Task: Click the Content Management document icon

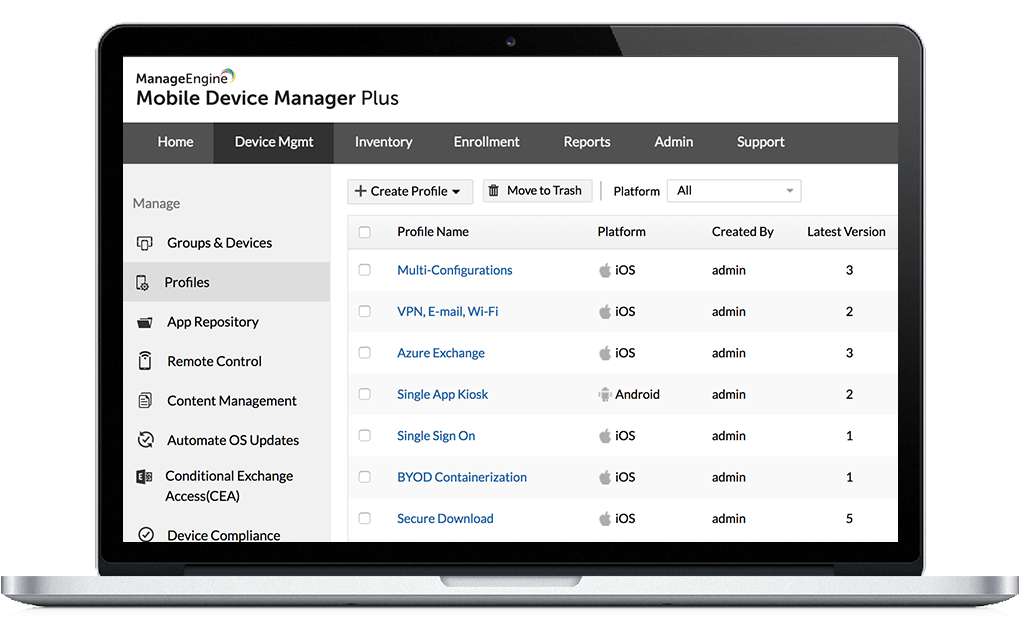Action: 145,400
